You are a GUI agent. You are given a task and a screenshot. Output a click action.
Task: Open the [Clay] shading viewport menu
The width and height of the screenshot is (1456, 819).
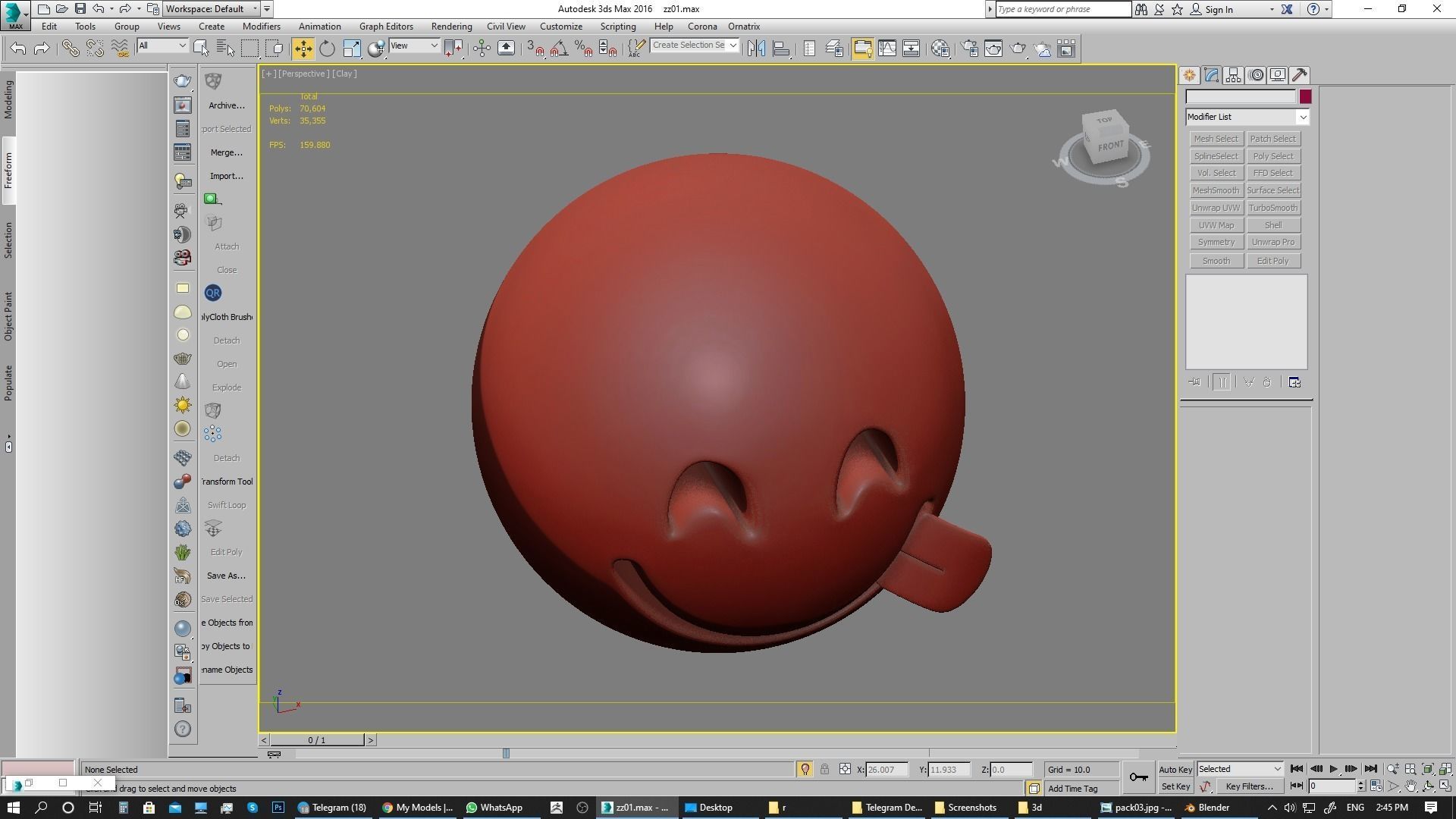click(344, 74)
